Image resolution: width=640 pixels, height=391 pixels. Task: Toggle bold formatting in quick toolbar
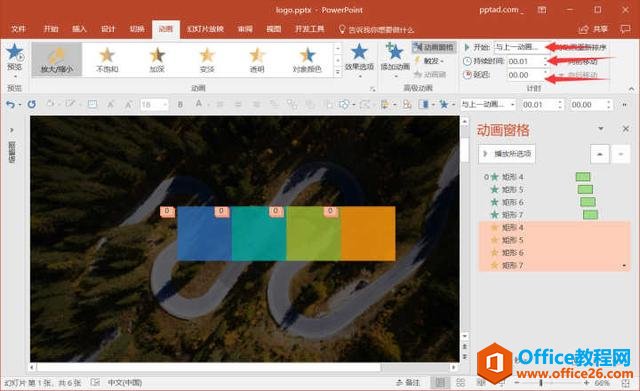tap(180, 105)
